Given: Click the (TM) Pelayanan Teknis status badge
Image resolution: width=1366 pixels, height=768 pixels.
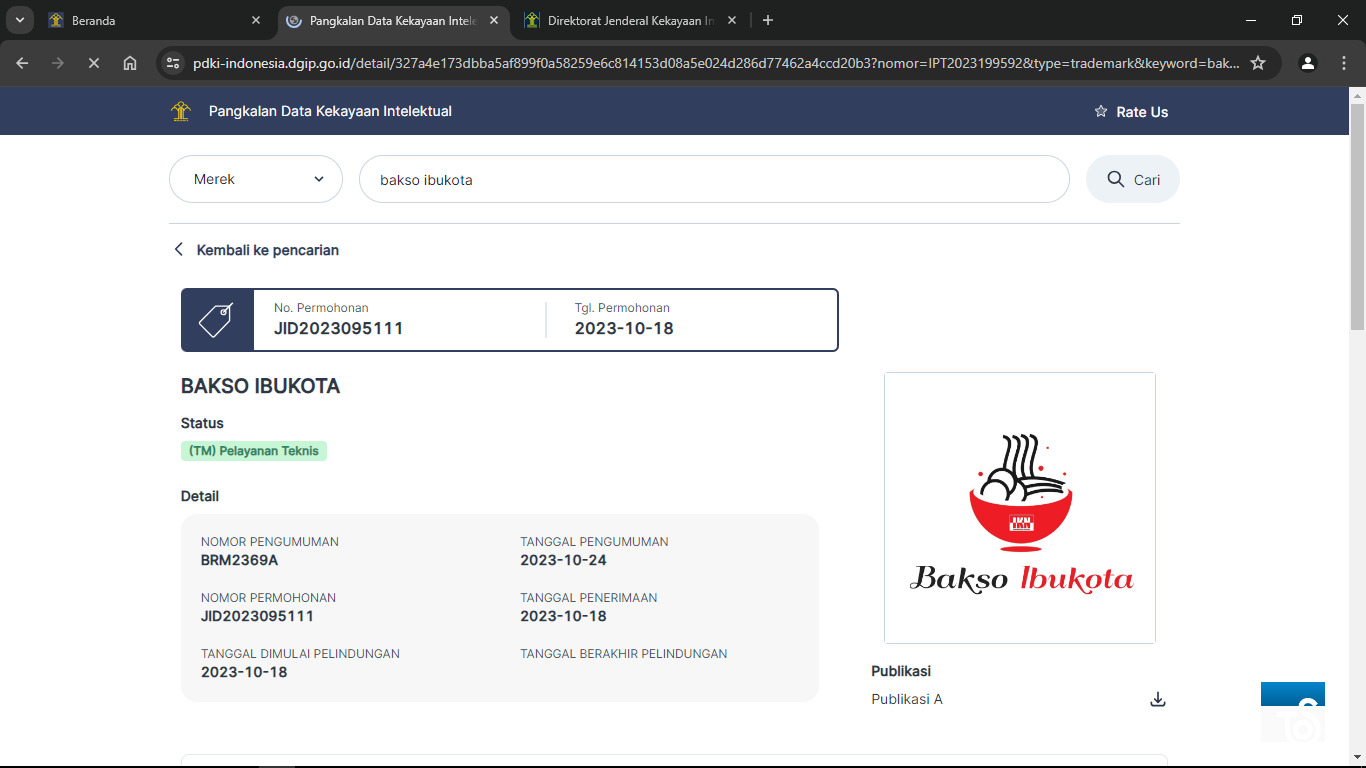Looking at the screenshot, I should coord(254,451).
